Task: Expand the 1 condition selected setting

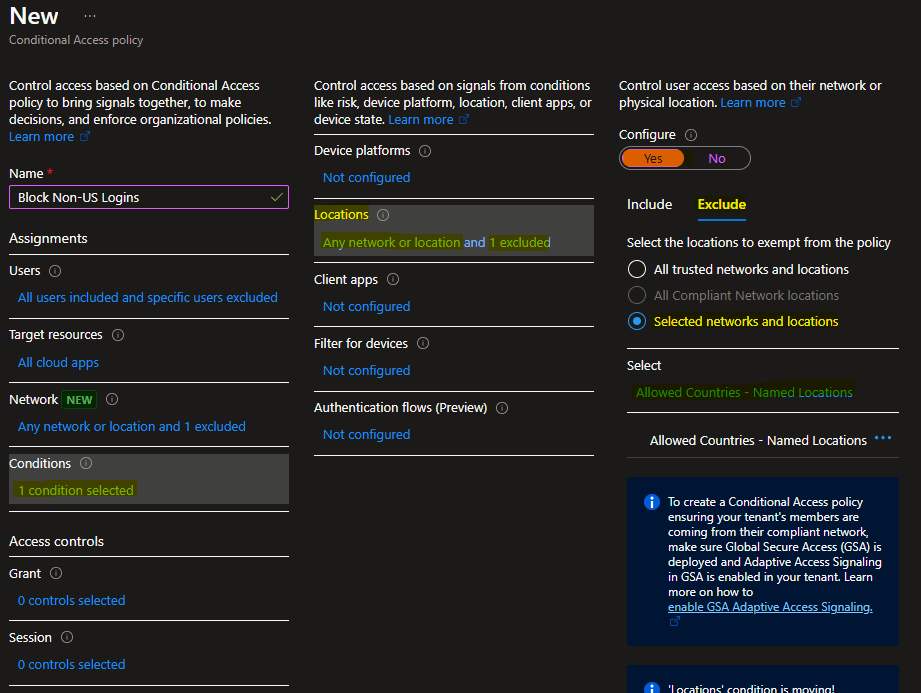Action: 76,490
